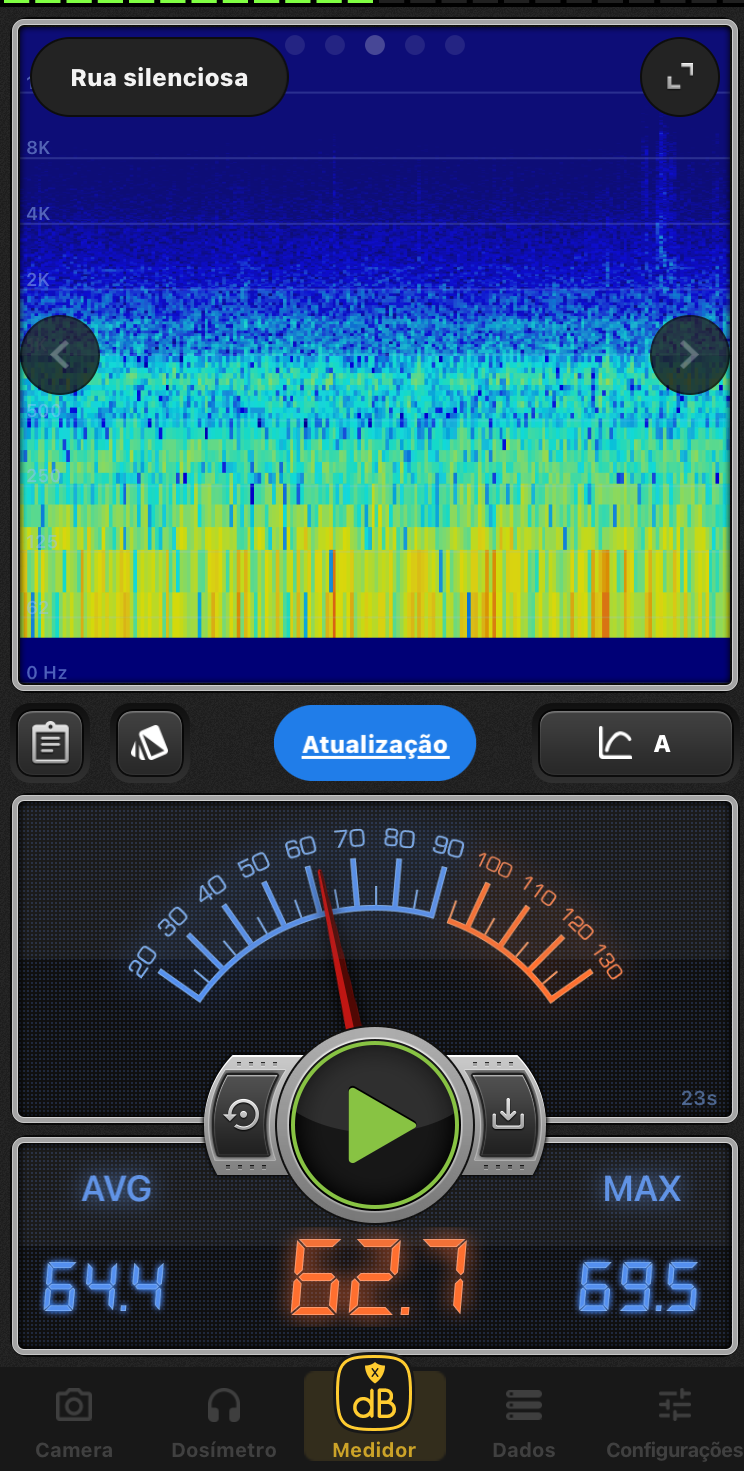Reset the measurement with circular arrow

coord(243,1114)
